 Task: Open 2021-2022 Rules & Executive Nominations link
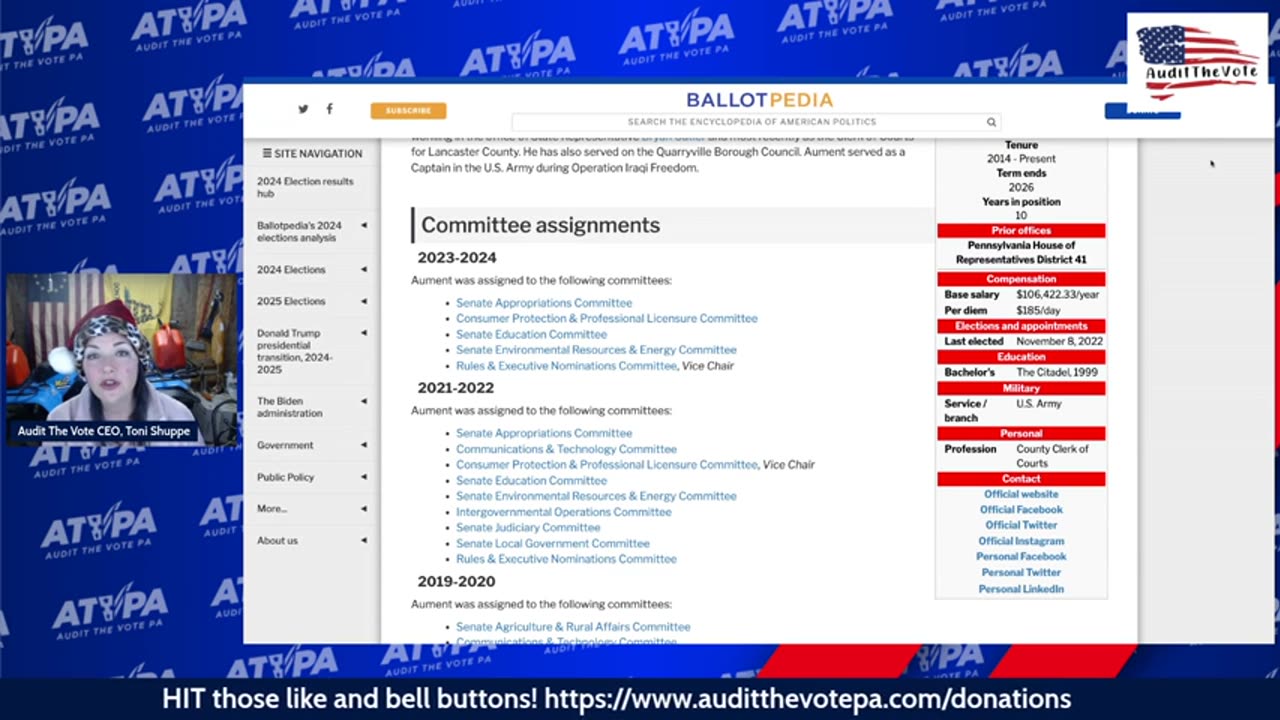566,559
